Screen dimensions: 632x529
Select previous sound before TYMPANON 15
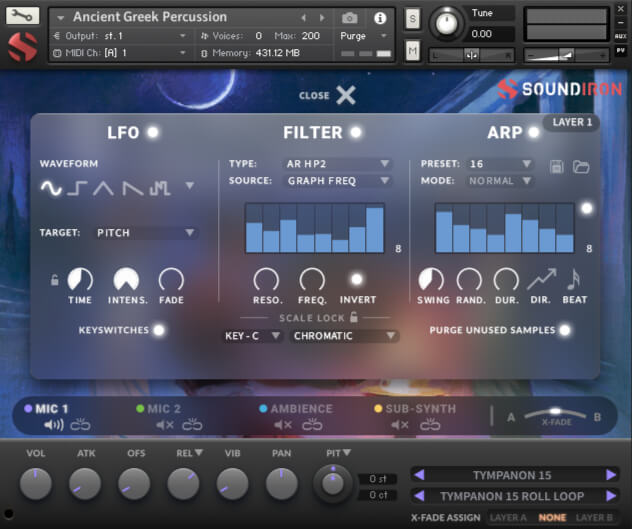click(x=419, y=475)
